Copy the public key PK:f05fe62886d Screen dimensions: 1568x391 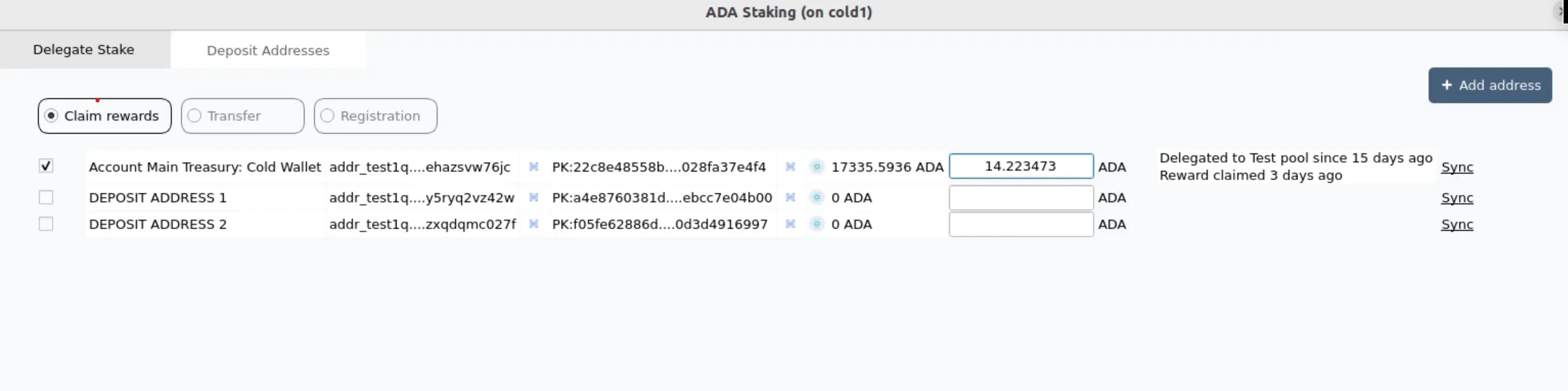click(x=790, y=224)
